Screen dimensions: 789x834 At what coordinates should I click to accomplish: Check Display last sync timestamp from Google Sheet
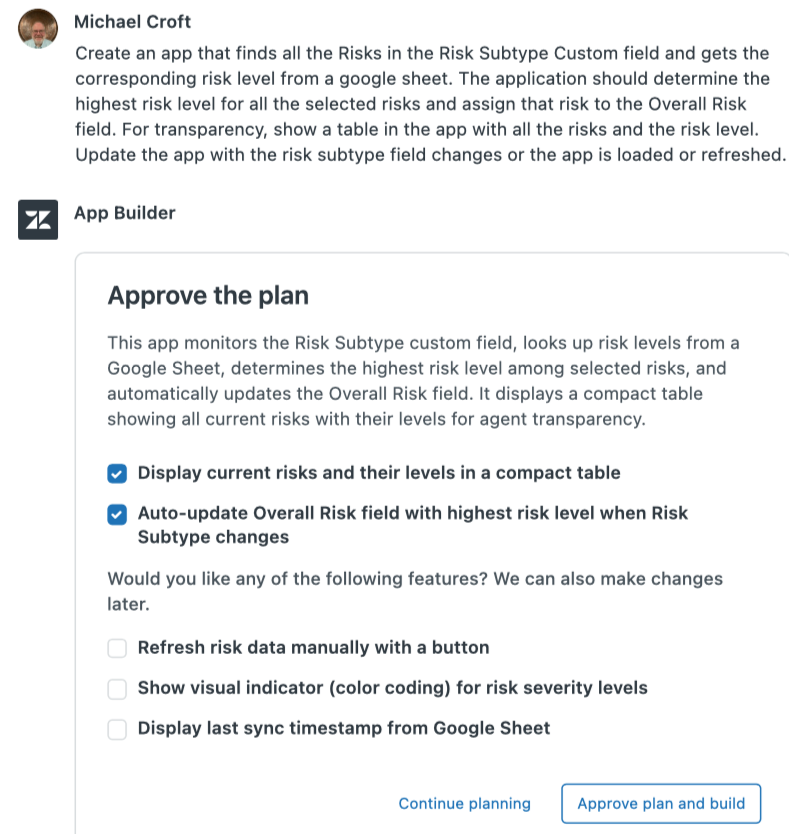(x=117, y=729)
